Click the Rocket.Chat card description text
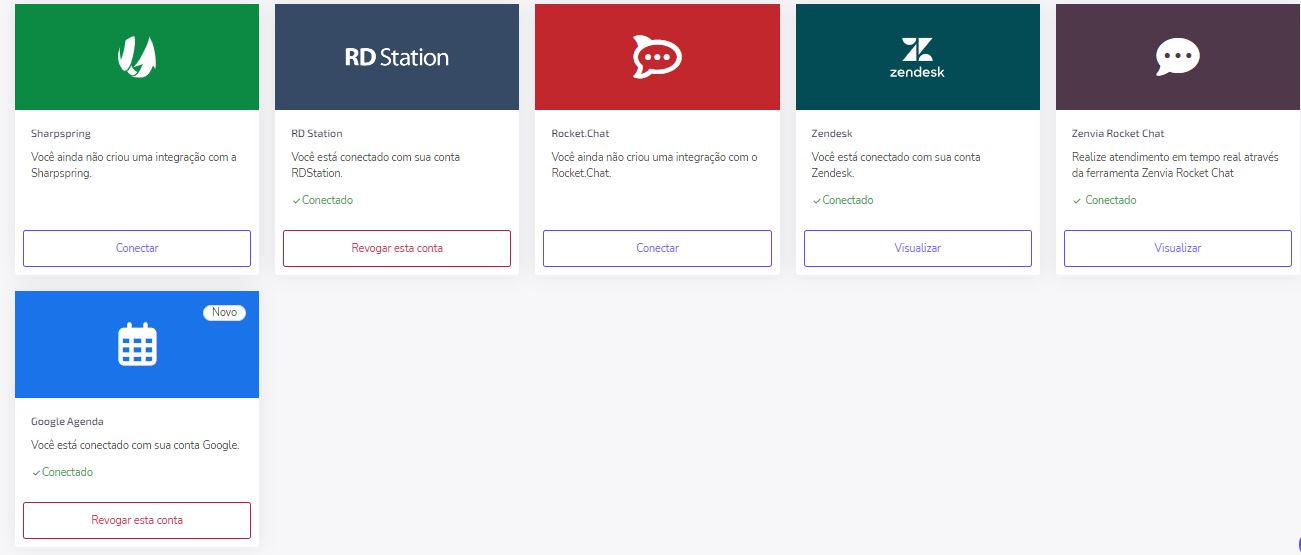Screen dimensions: 1301x555 655,165
